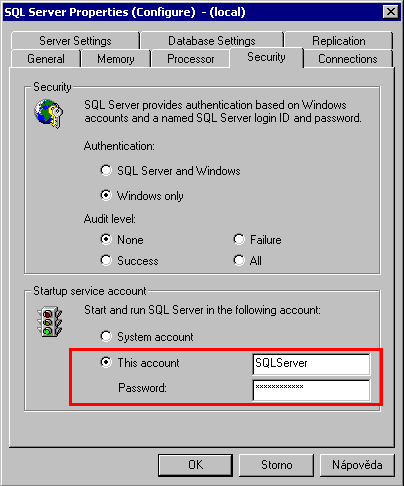Click into the Password field

pyautogui.click(x=311, y=390)
